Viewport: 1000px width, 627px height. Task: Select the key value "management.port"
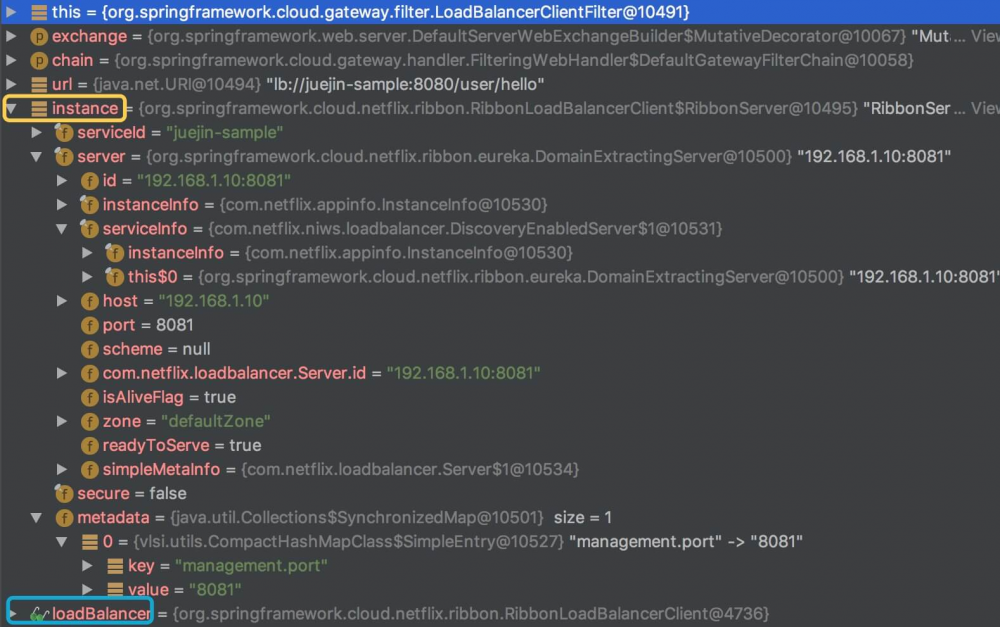pyautogui.click(x=251, y=566)
